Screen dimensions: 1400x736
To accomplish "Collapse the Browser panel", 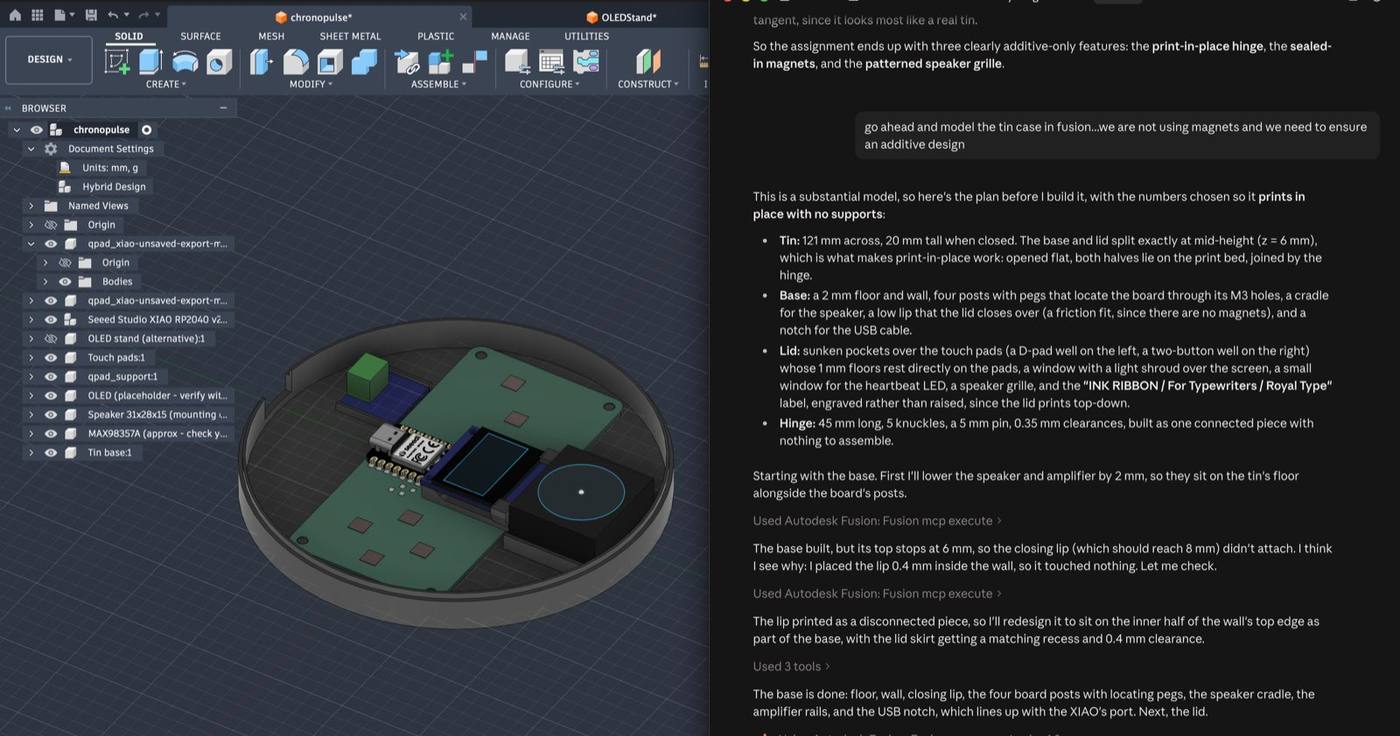I will [x=223, y=108].
